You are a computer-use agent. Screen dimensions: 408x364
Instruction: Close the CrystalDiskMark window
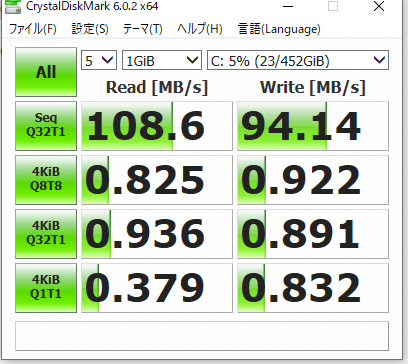379,6
